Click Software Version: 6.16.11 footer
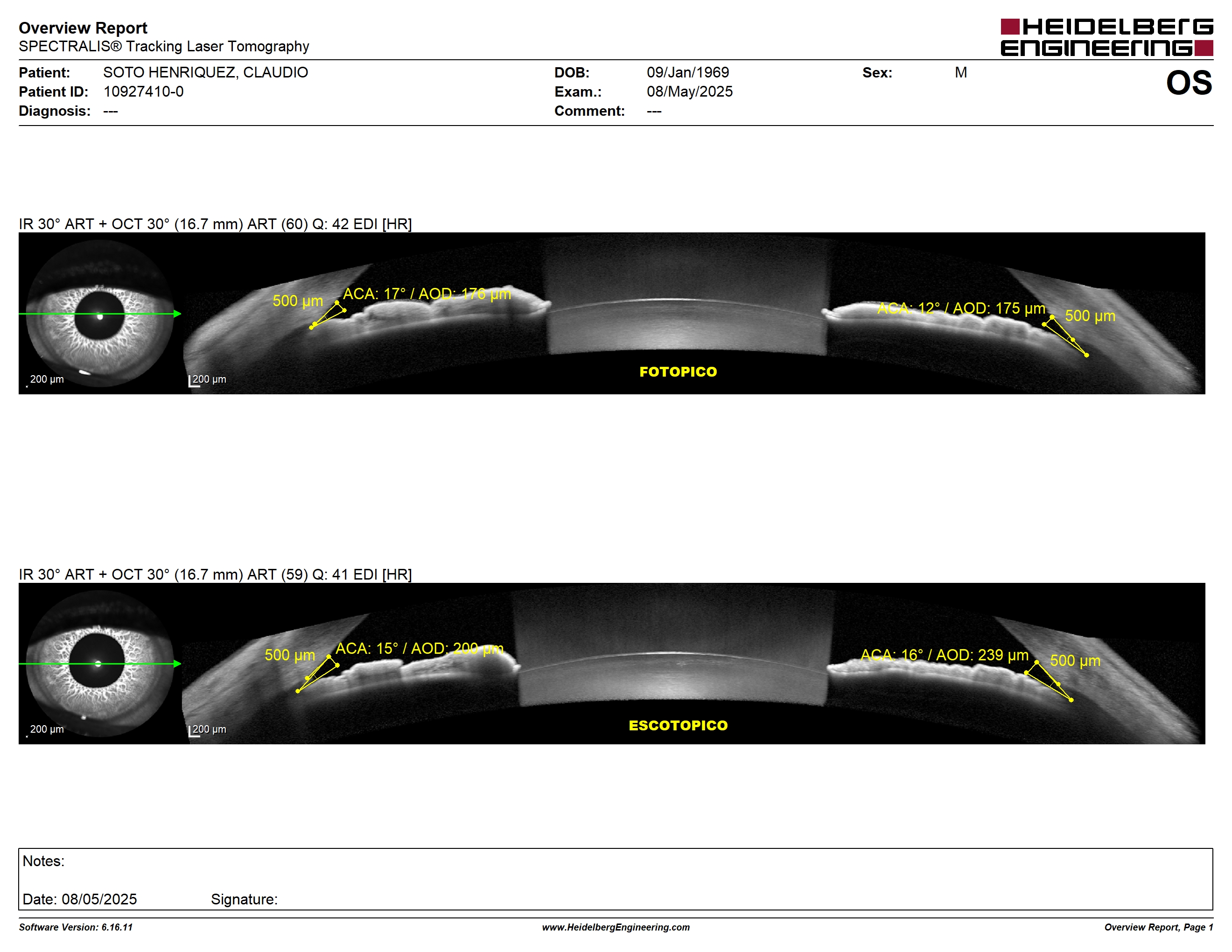Viewport: 1232px width, 952px height. point(76,927)
